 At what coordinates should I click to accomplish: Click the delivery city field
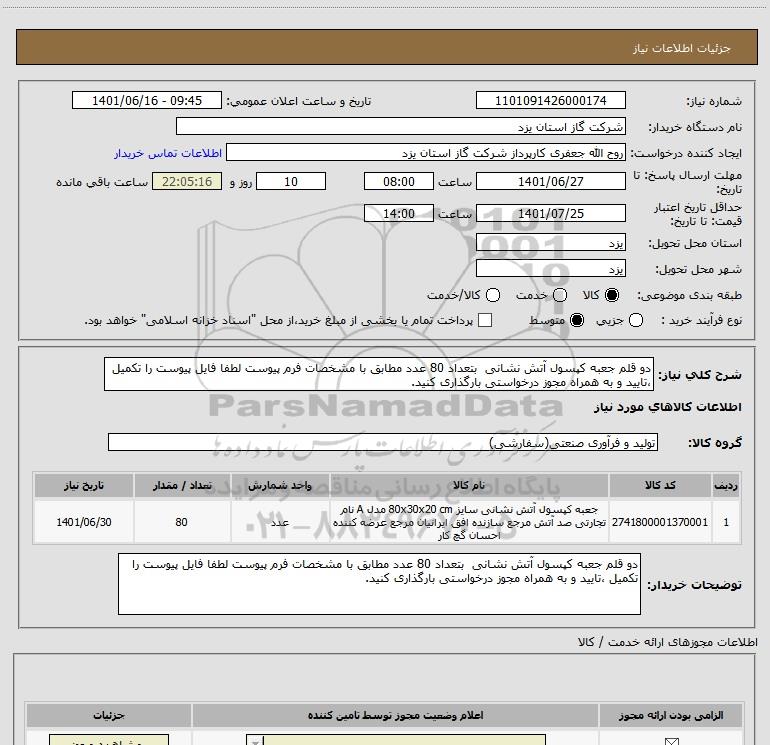pos(550,269)
